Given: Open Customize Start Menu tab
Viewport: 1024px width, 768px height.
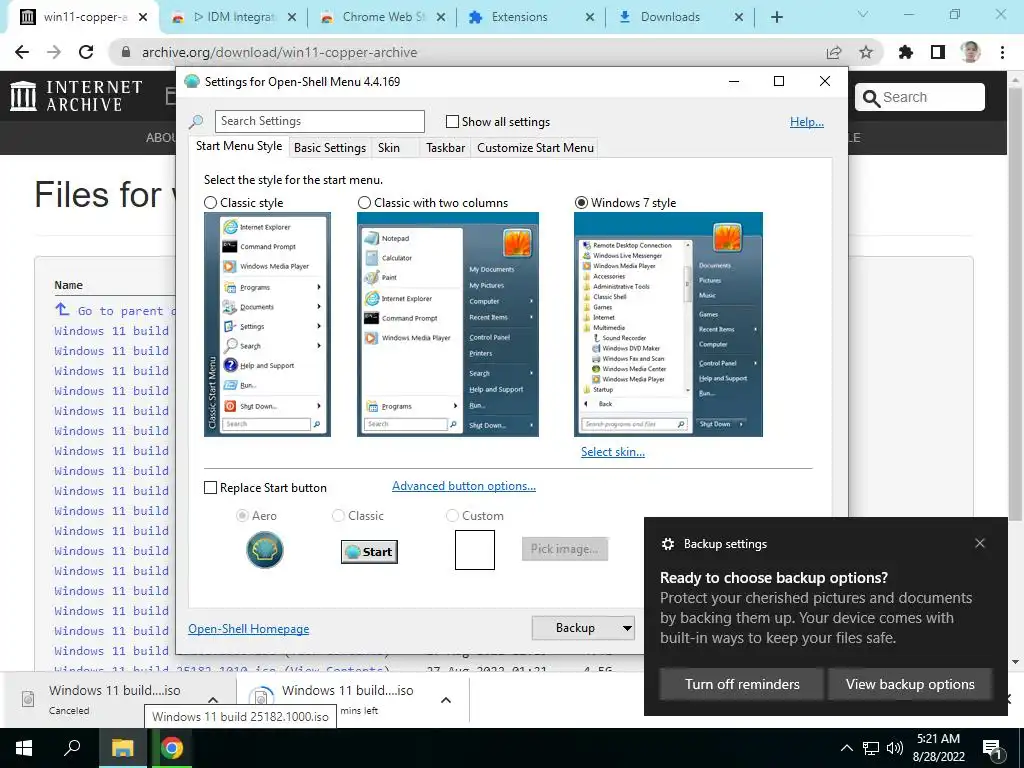Looking at the screenshot, I should 536,148.
